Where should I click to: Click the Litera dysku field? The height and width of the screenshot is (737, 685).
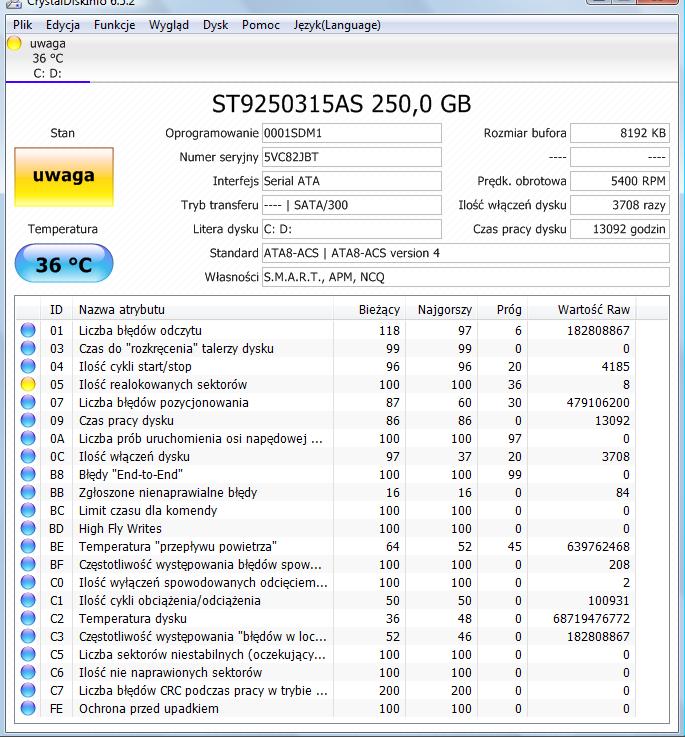pos(351,229)
